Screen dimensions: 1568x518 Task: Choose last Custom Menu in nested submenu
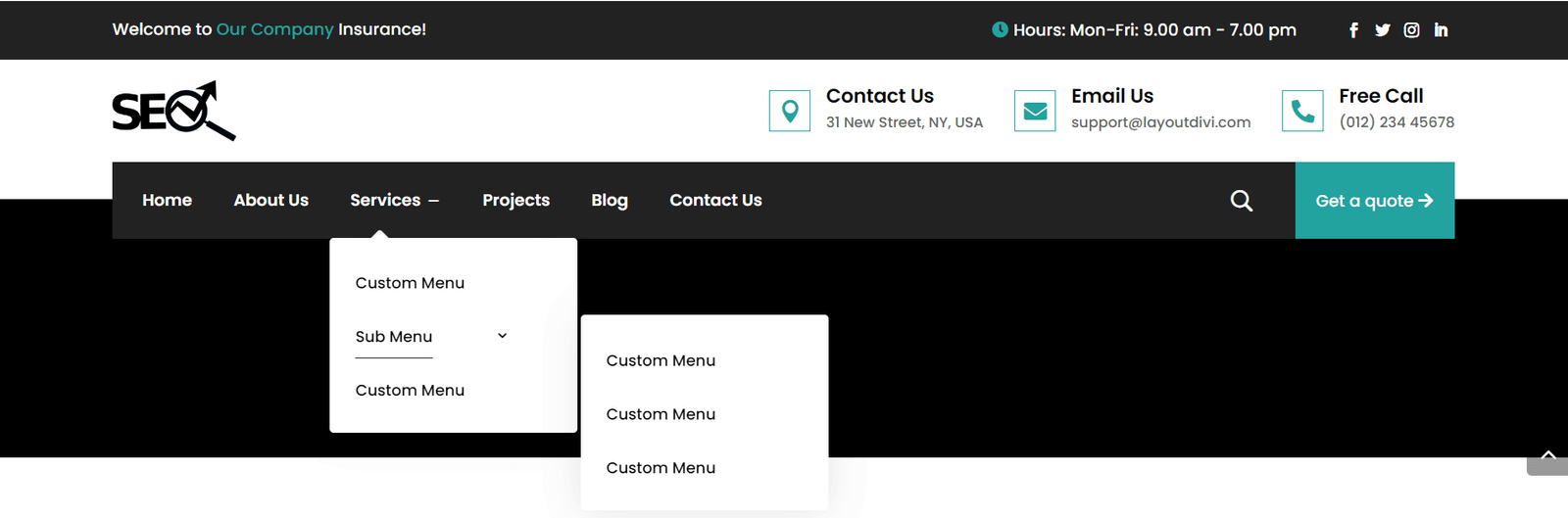tap(661, 468)
